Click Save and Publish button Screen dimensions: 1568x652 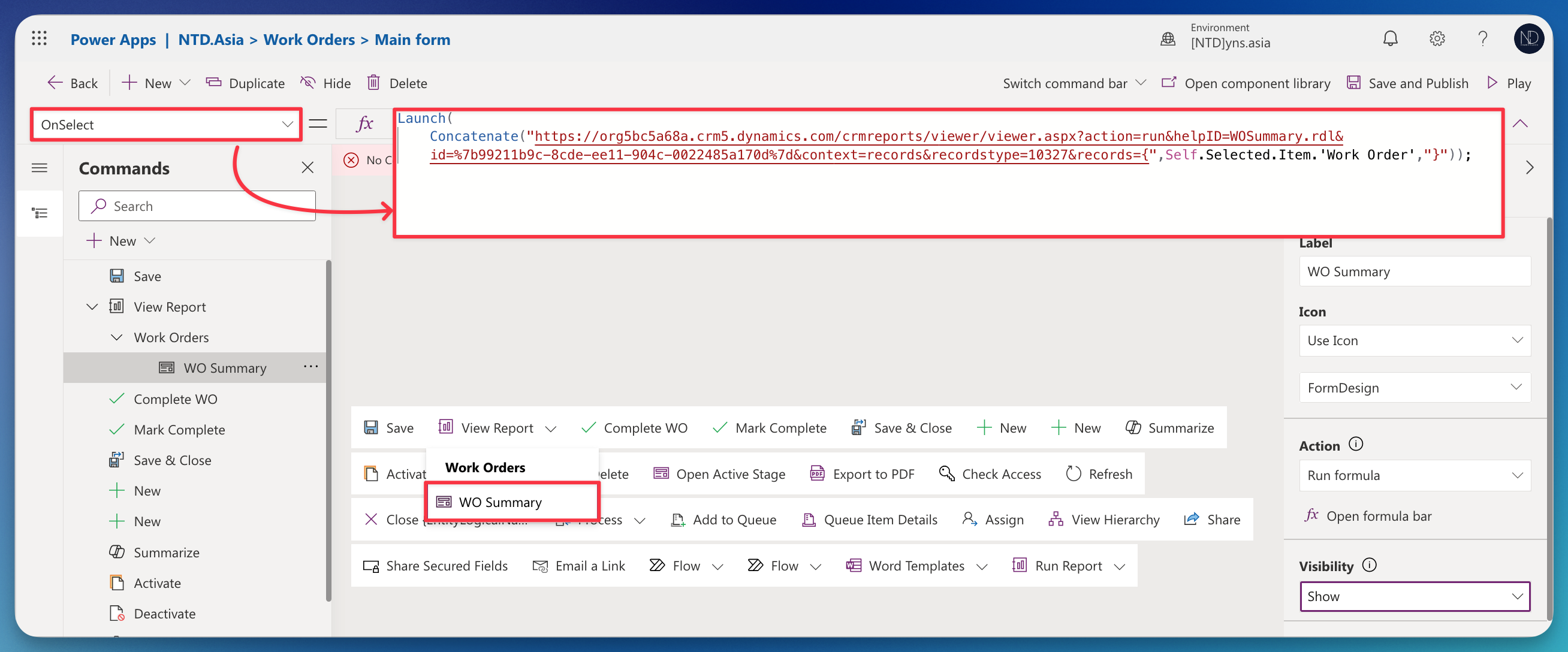click(x=1407, y=83)
